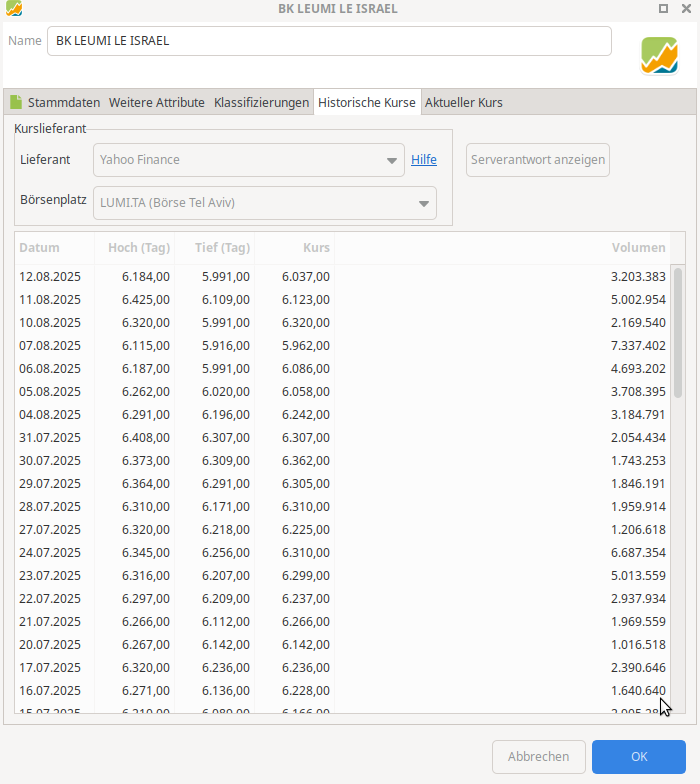
Task: Click the Volumen column header
Action: point(638,248)
